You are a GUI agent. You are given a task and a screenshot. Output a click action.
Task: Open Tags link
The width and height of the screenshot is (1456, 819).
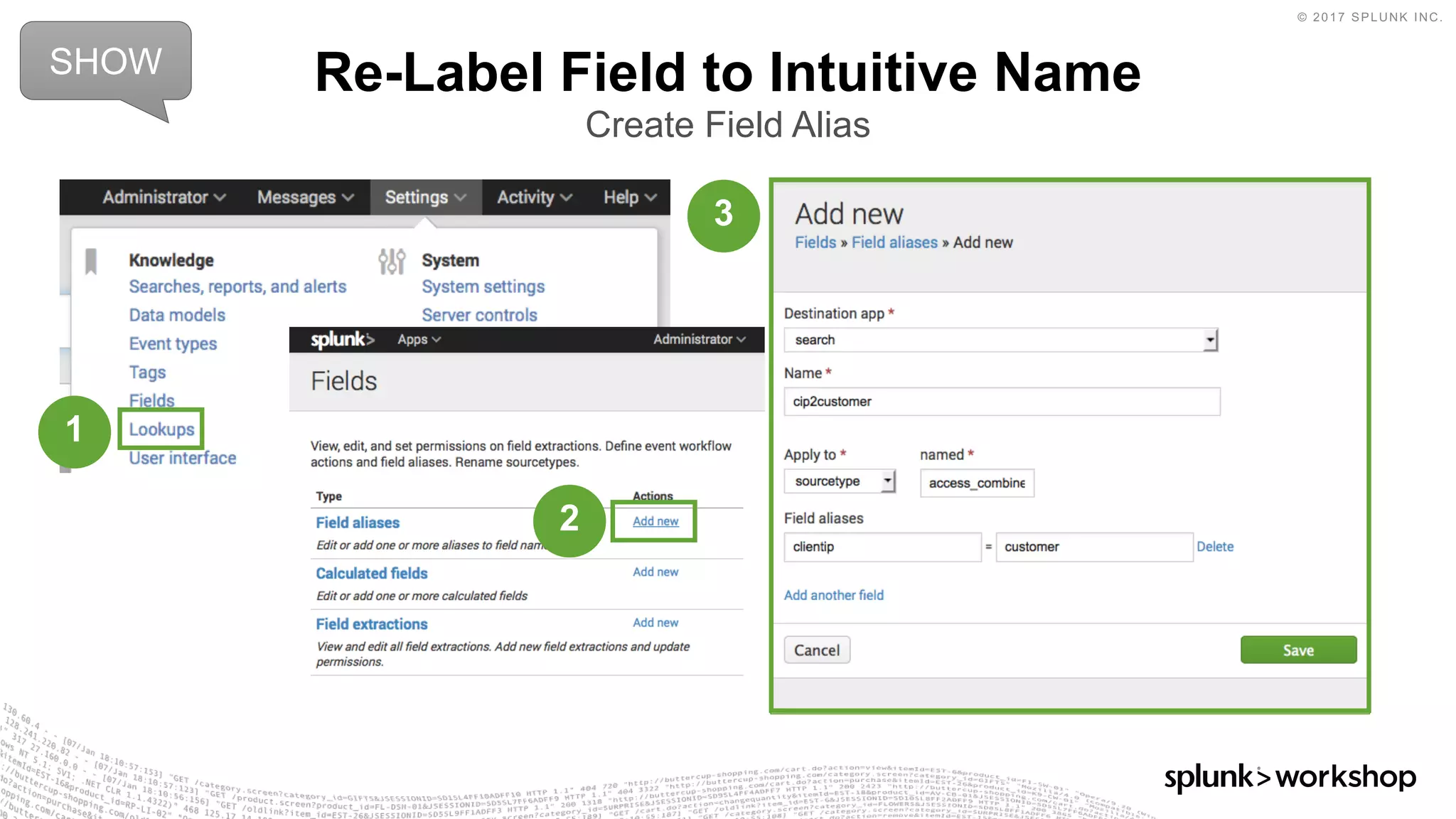point(147,372)
